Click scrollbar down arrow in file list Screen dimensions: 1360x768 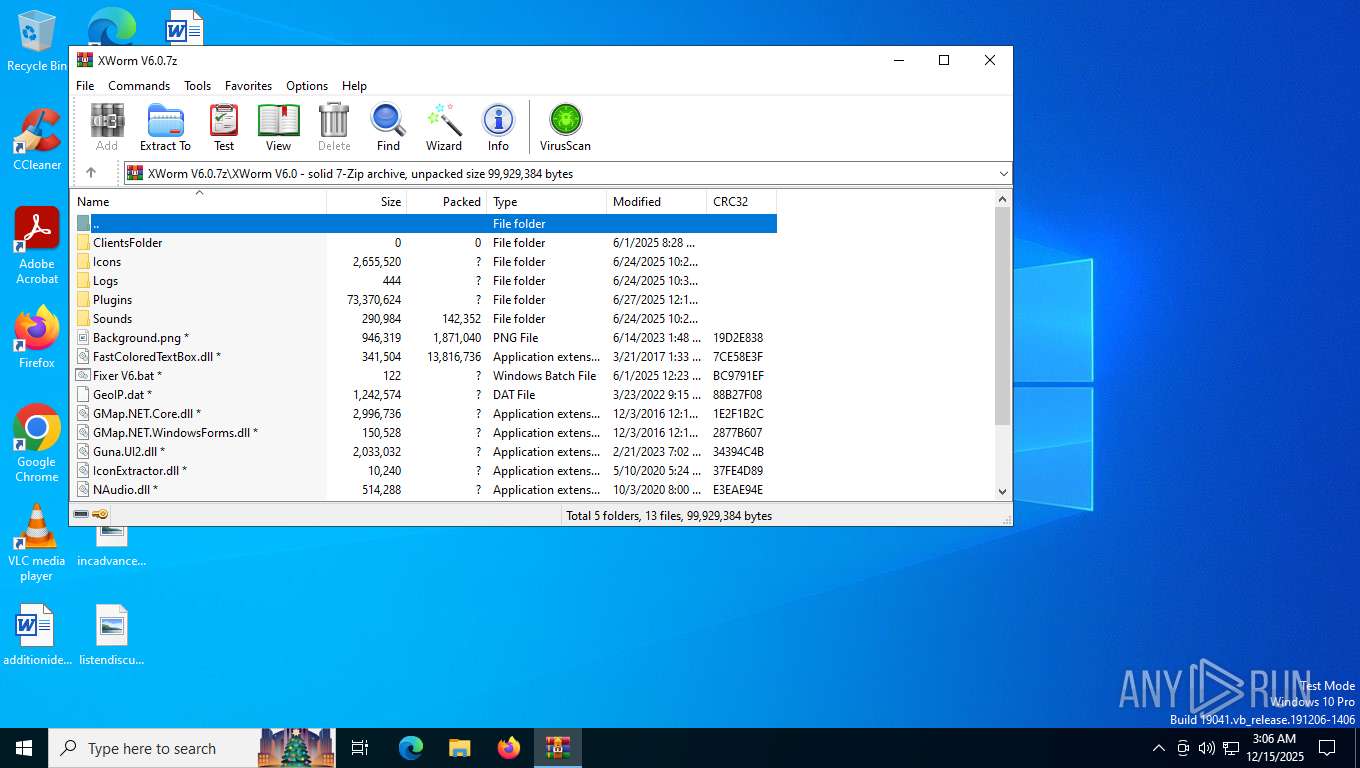(1003, 492)
